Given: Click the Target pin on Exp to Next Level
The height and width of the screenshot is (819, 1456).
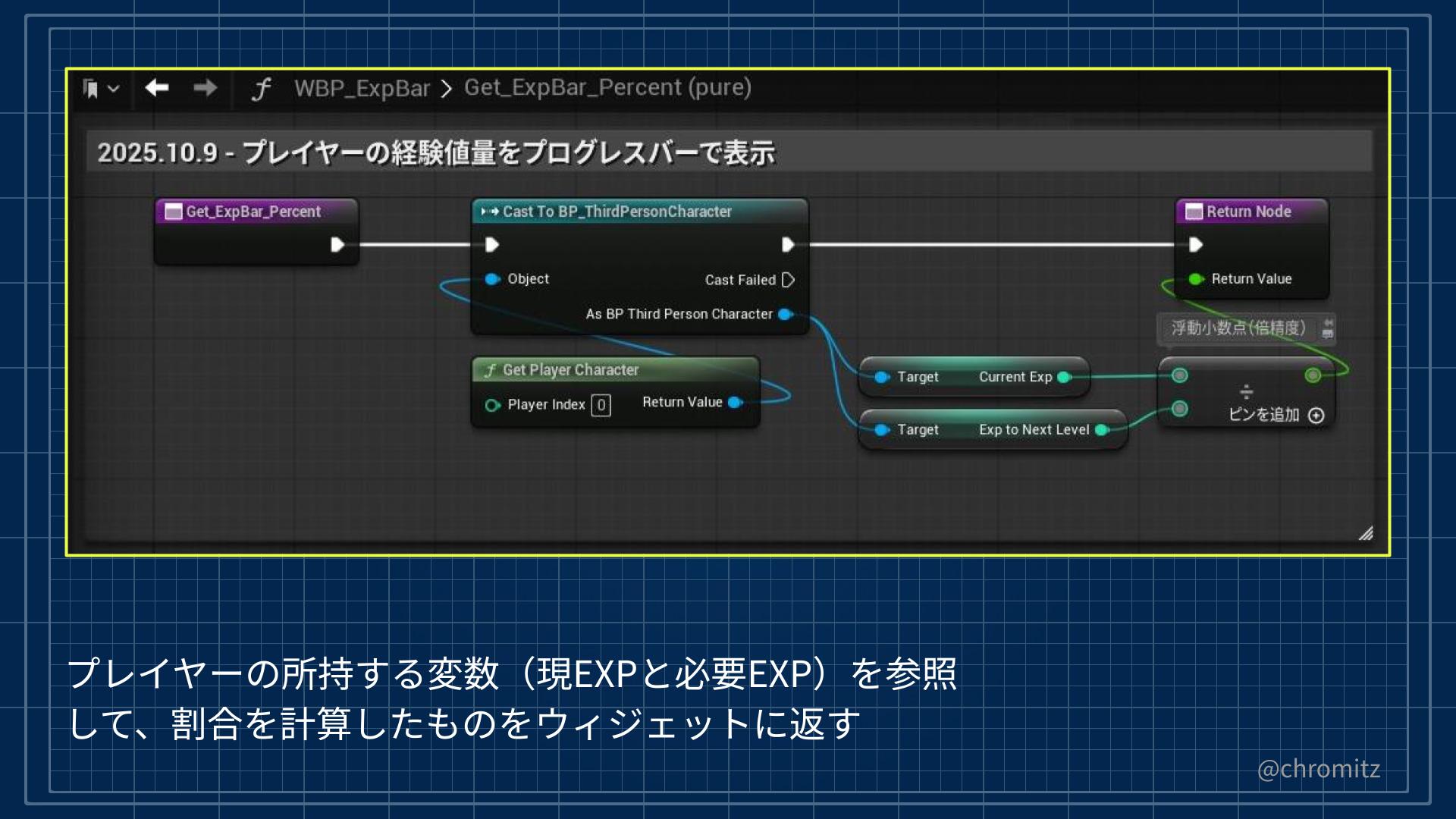Looking at the screenshot, I should coord(882,430).
